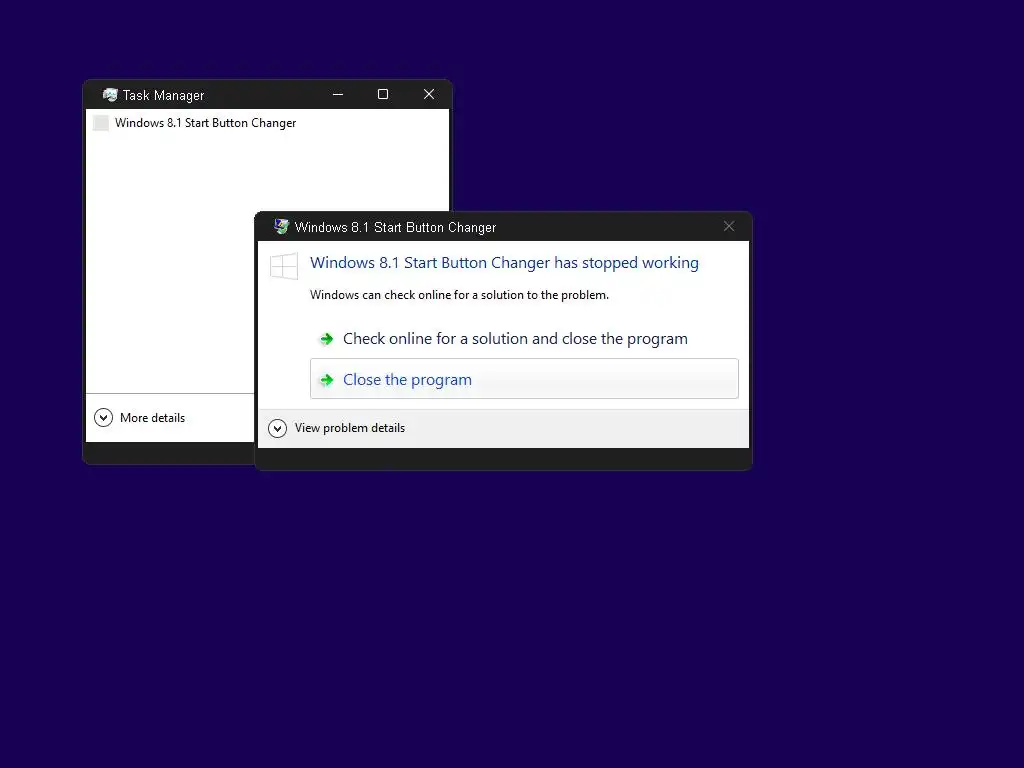Select Windows 8.1 Start Button Changer task row
Screen dimensions: 1024x768
click(x=267, y=123)
